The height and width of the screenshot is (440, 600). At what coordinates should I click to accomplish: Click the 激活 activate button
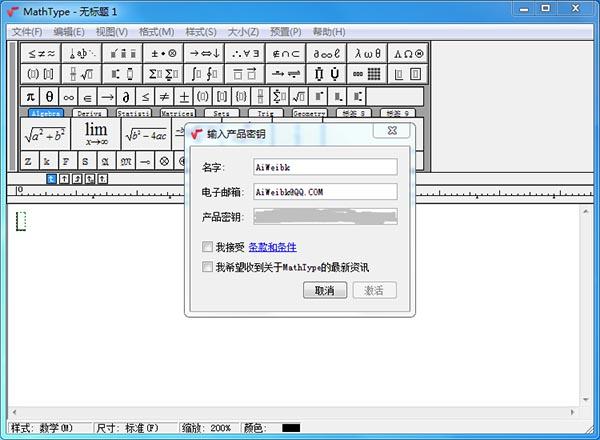point(375,290)
